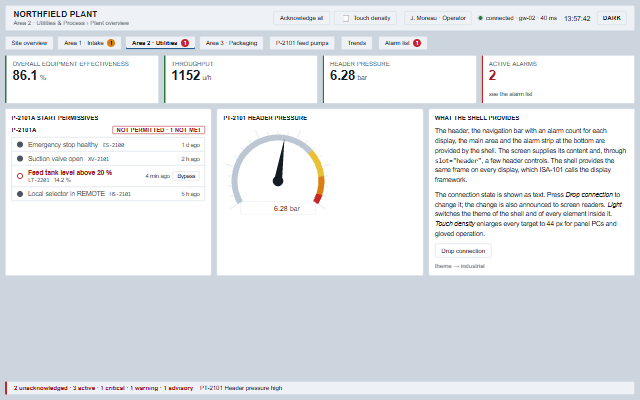This screenshot has width=640, height=400.
Task: Open the J. Moreau · Operator user button
Action: [438, 18]
